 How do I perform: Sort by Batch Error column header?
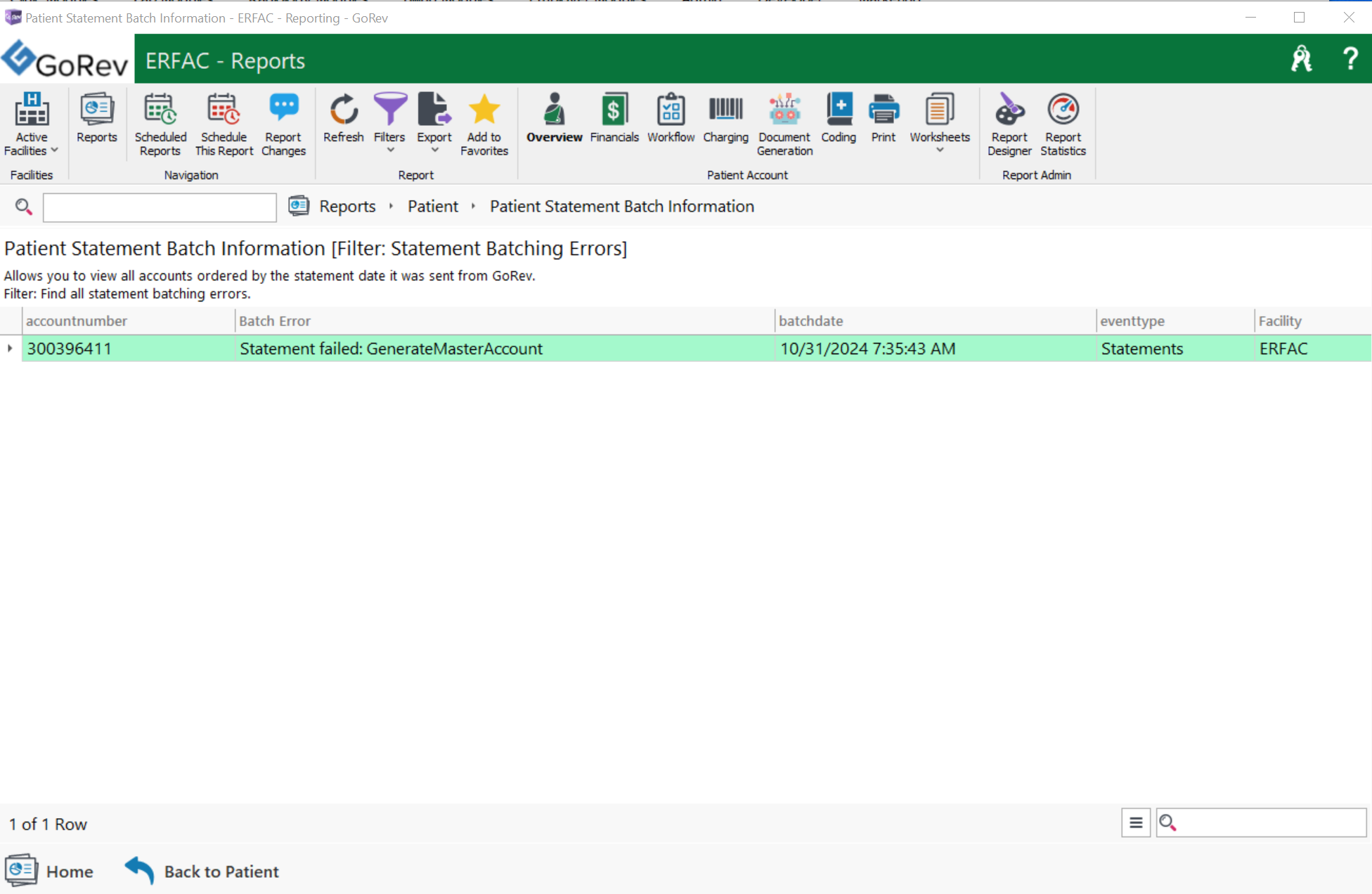[505, 321]
